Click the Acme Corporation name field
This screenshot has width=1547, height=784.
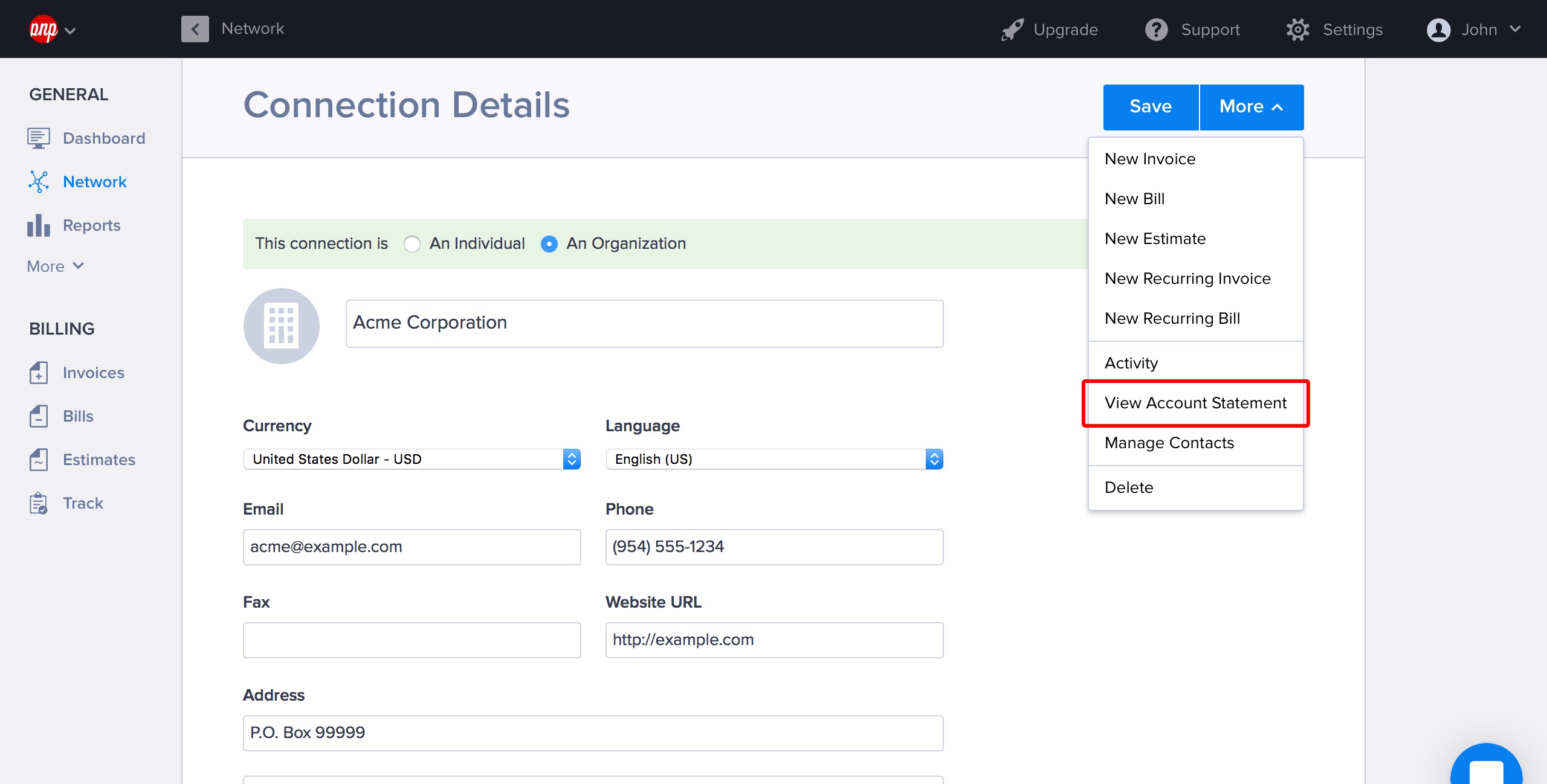[644, 323]
